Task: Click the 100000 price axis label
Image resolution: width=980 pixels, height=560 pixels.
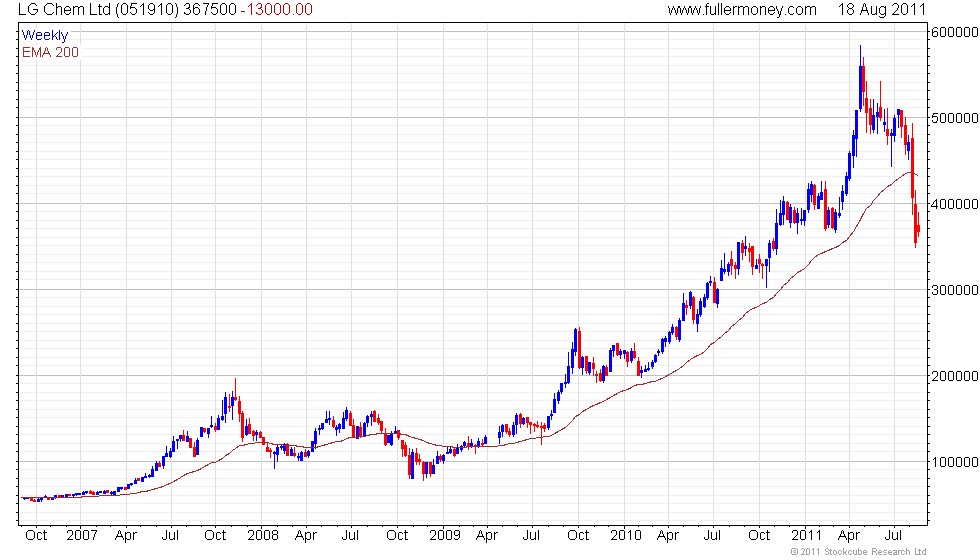Action: tap(954, 462)
